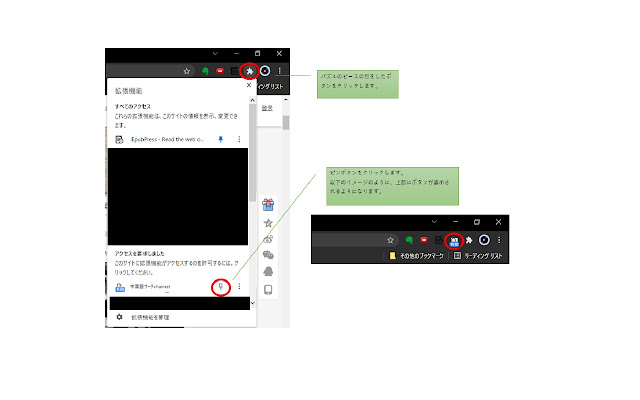
Task: Click the Evernote elephant icon in left window
Action: [205, 71]
